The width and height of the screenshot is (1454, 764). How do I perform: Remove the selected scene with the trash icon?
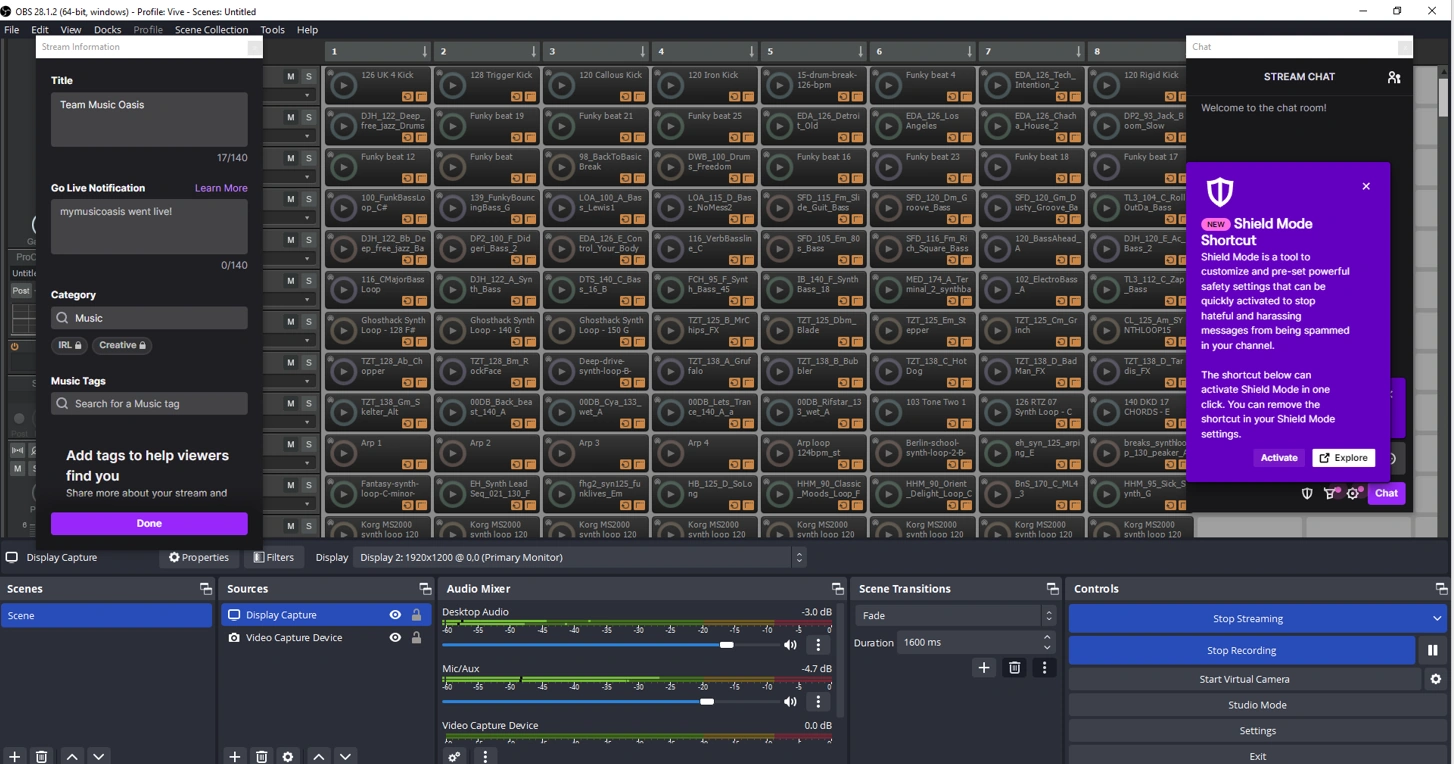41,757
